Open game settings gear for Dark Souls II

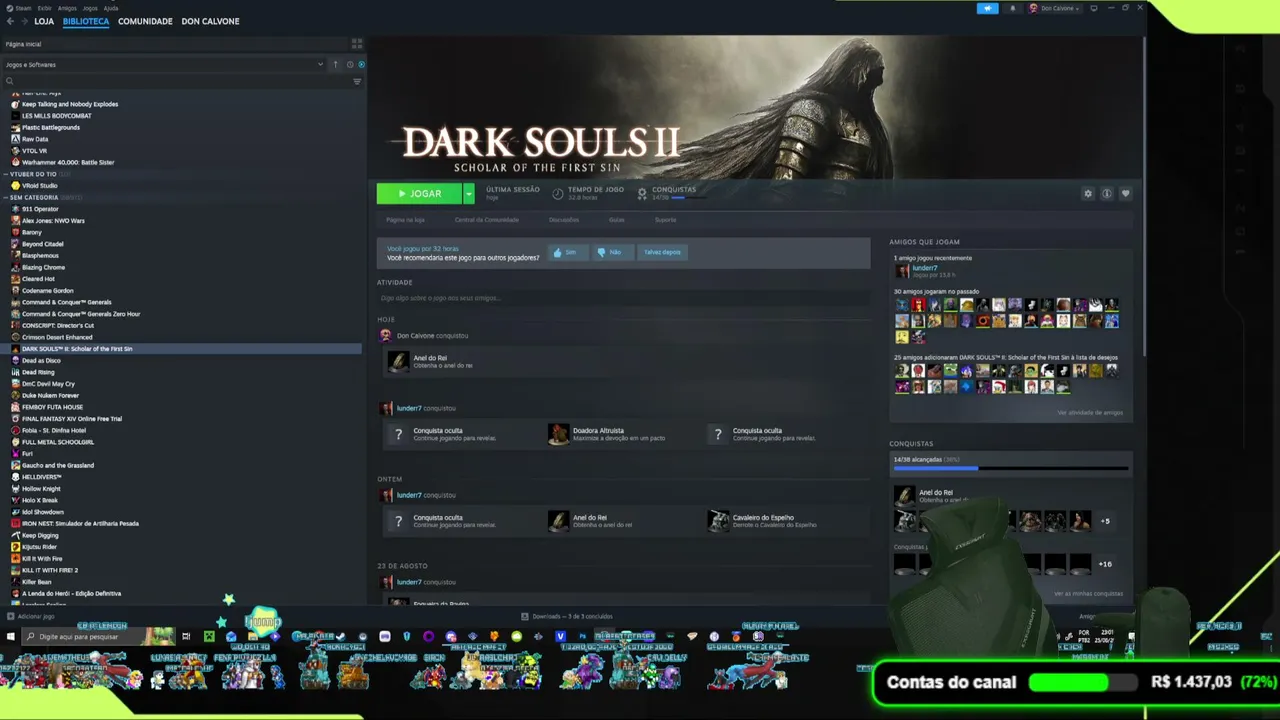1088,194
